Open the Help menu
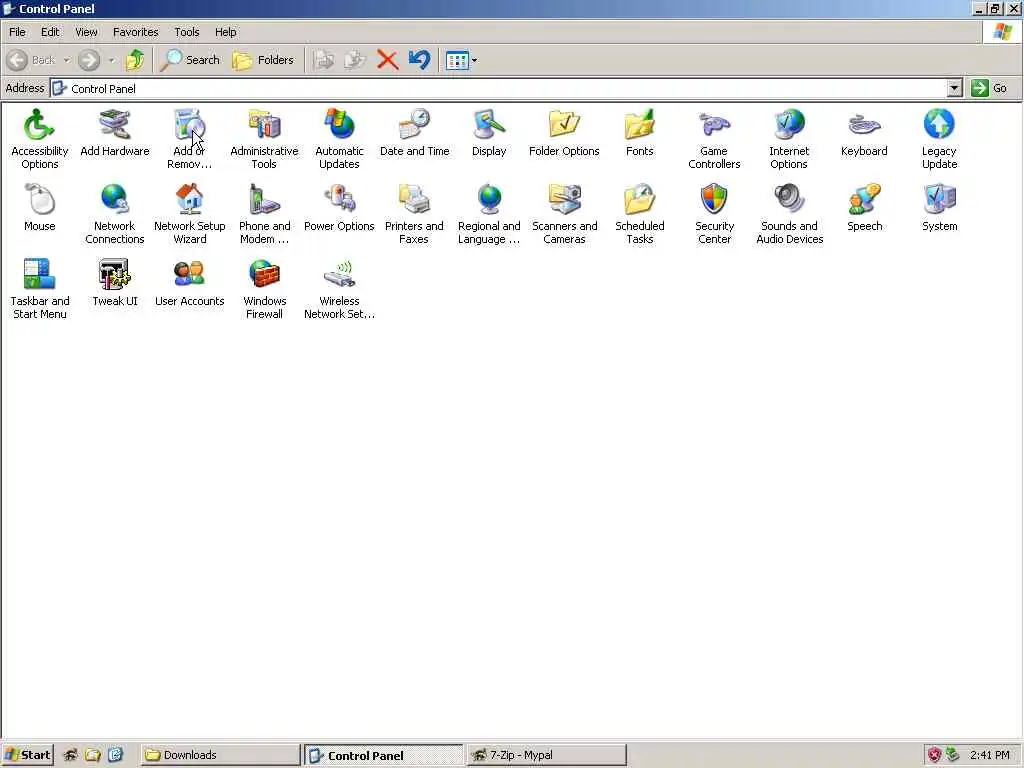Image resolution: width=1024 pixels, height=768 pixels. (225, 32)
